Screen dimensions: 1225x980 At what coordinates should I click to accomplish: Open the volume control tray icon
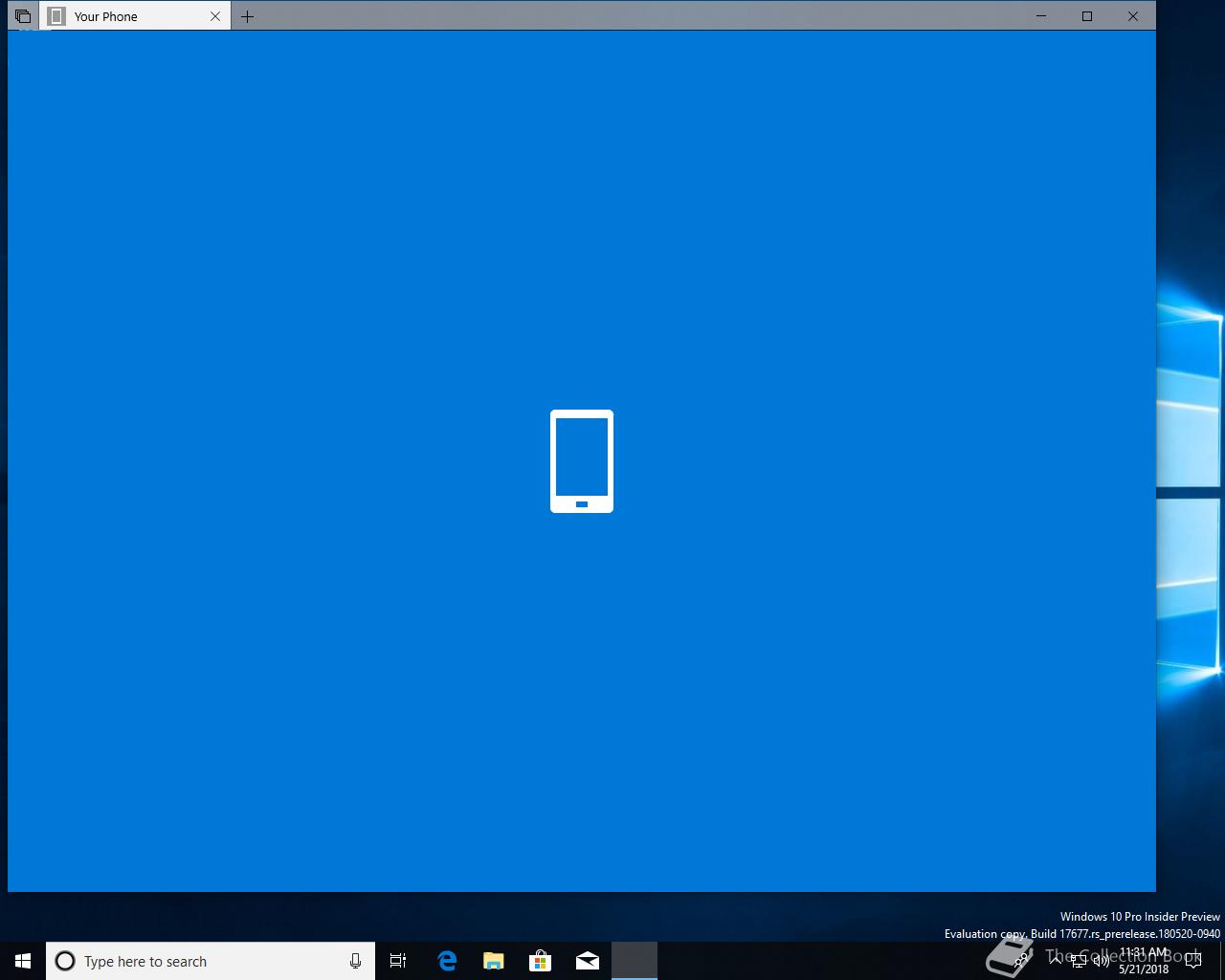pyautogui.click(x=1102, y=961)
